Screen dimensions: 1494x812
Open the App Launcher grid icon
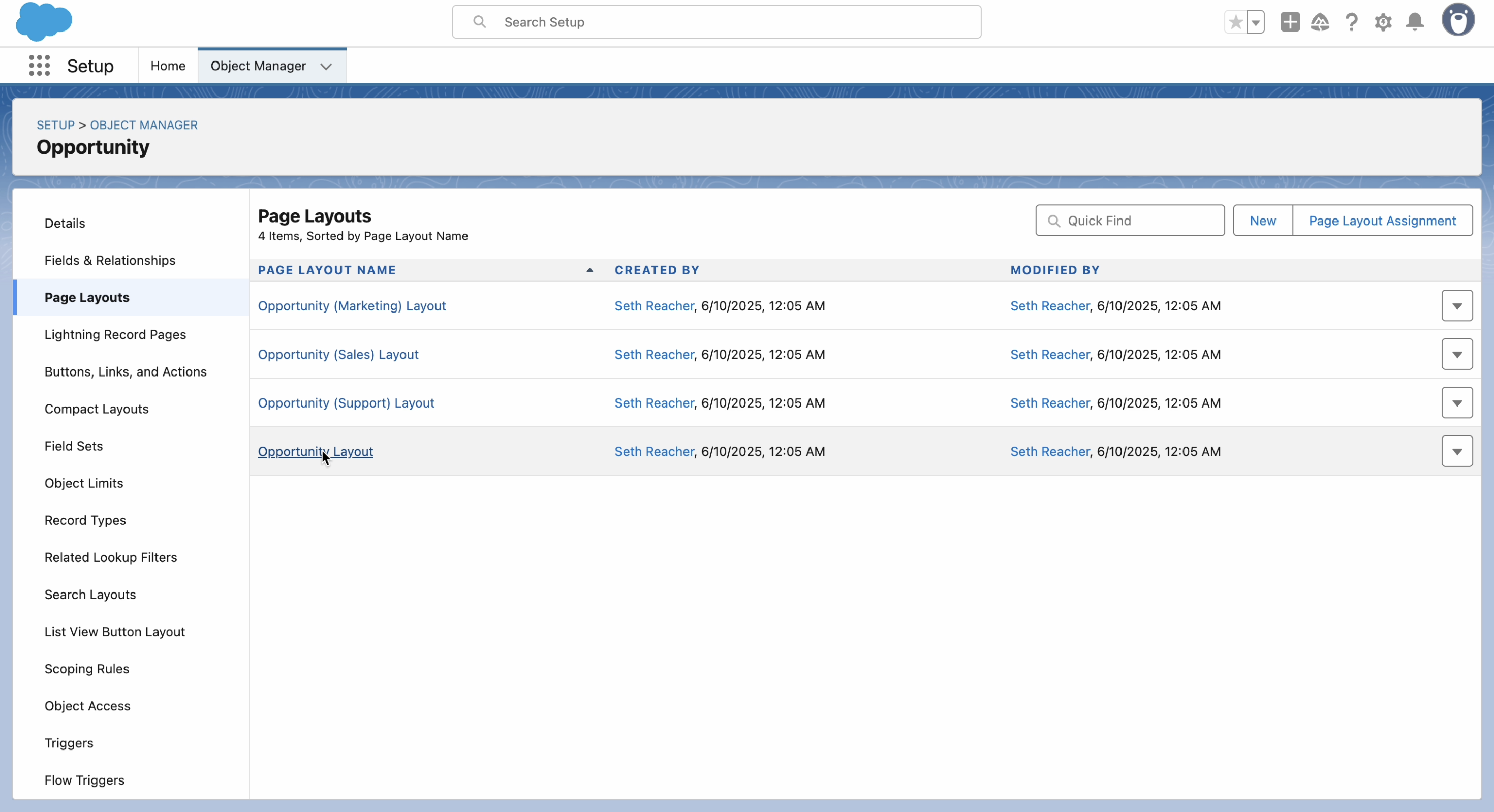click(x=40, y=66)
